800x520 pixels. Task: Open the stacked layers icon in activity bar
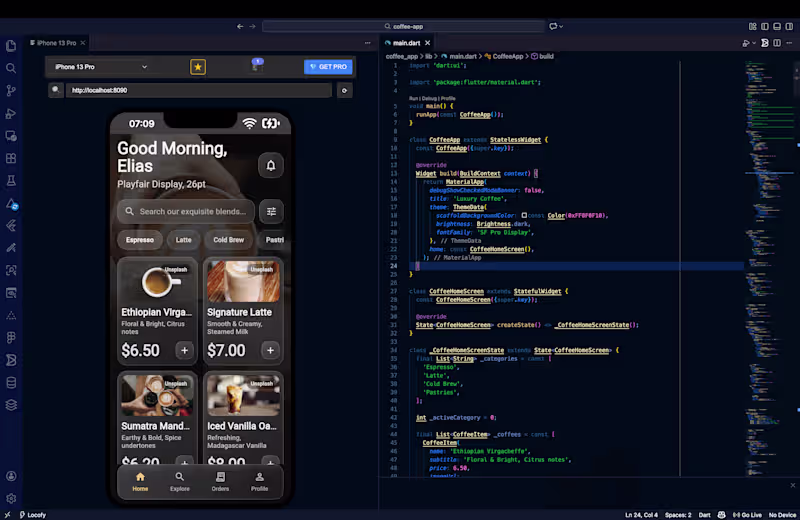11,405
